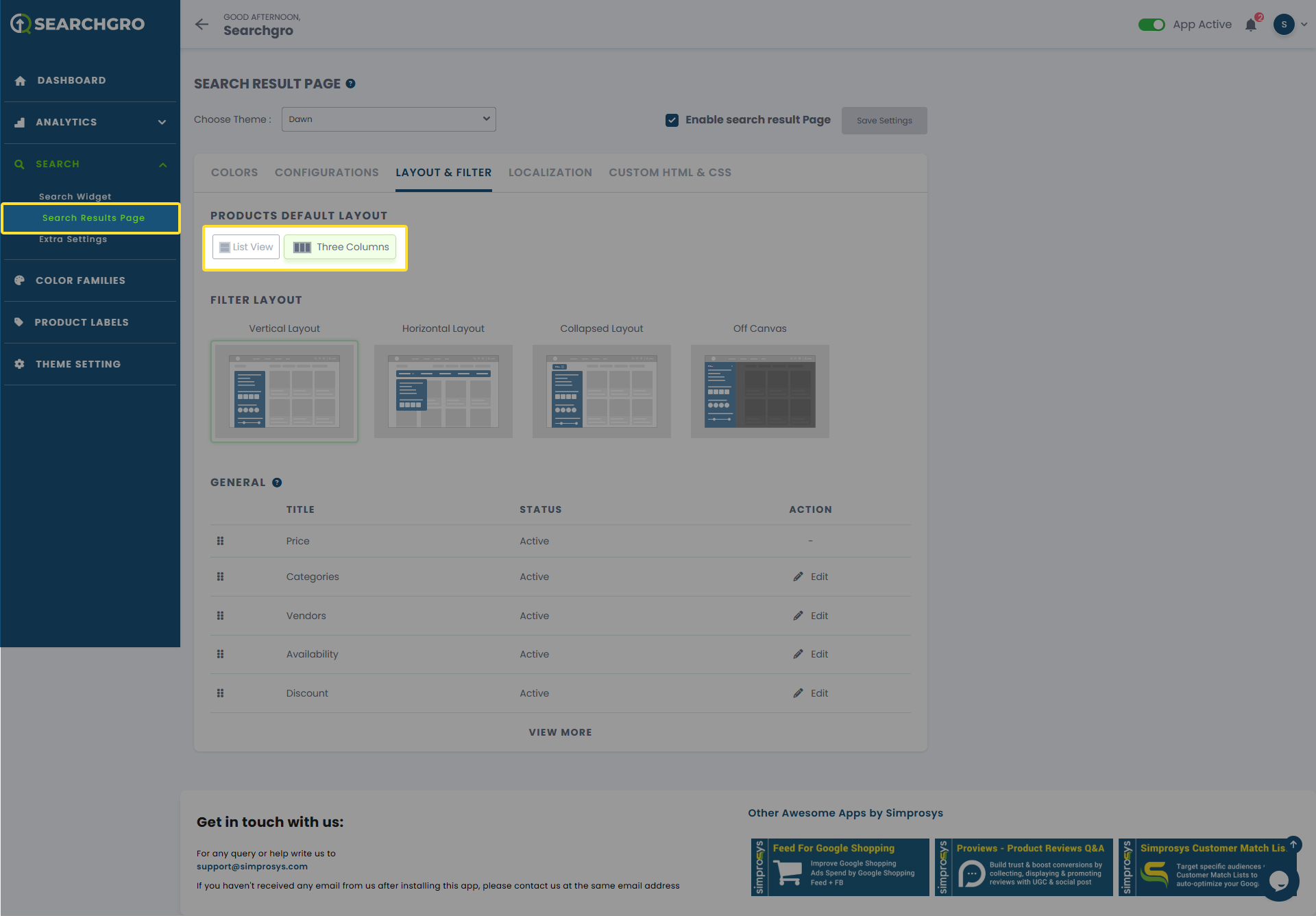Switch to the Colors tab
Viewport: 1316px width, 916px height.
tap(234, 173)
